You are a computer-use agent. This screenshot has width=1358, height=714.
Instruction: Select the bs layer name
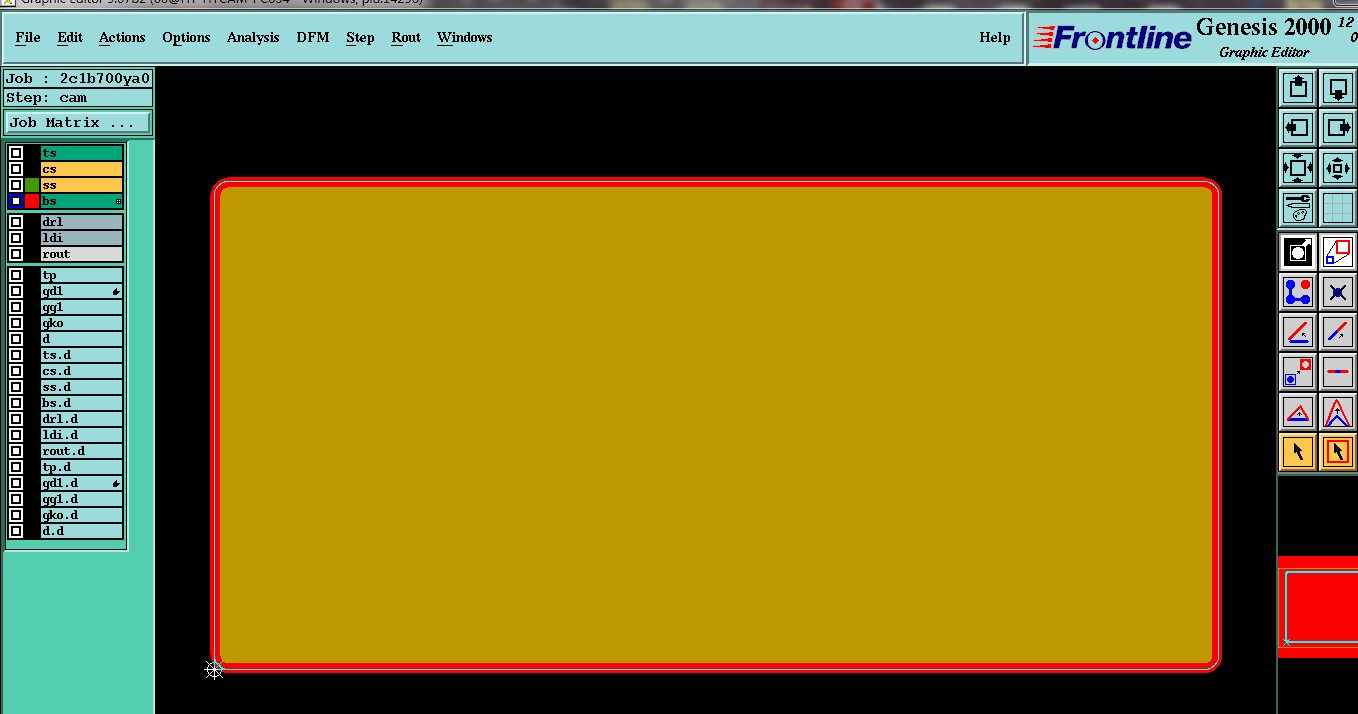(82, 201)
